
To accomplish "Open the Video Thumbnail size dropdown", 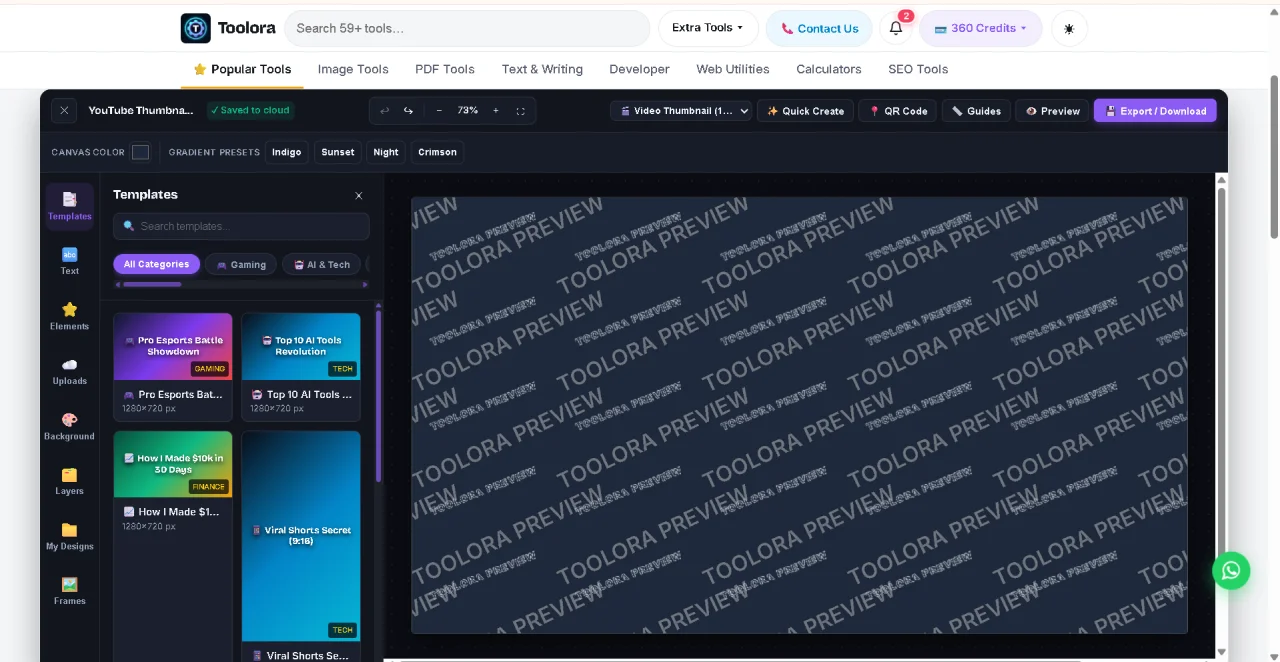I will coord(681,111).
